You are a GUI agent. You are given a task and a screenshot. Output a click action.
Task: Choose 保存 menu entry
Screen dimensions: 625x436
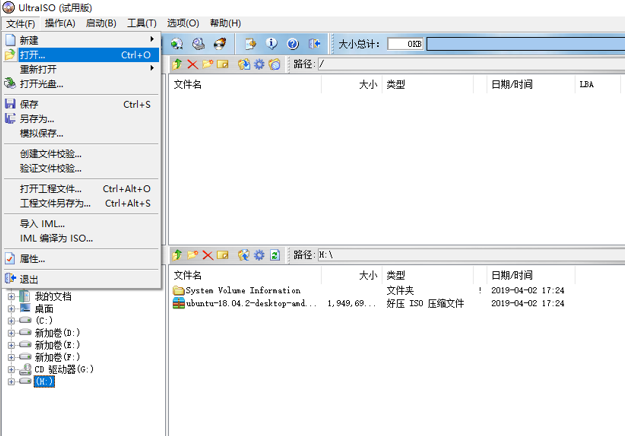coord(82,104)
